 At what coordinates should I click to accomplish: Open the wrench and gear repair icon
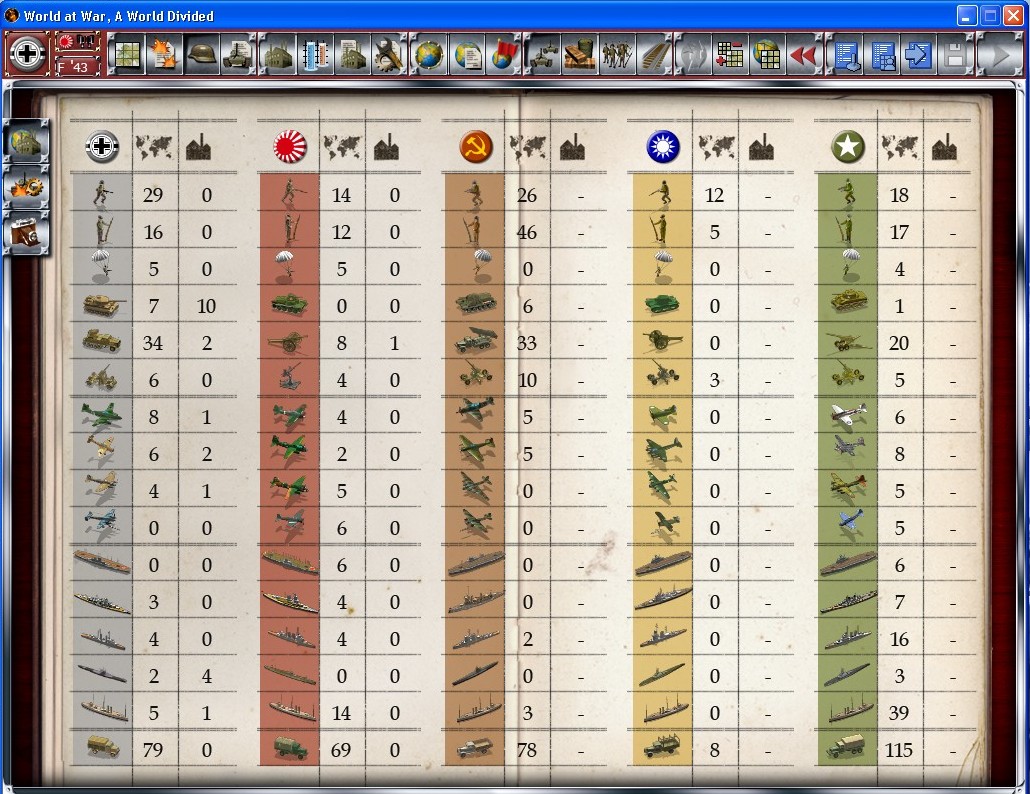coord(389,54)
